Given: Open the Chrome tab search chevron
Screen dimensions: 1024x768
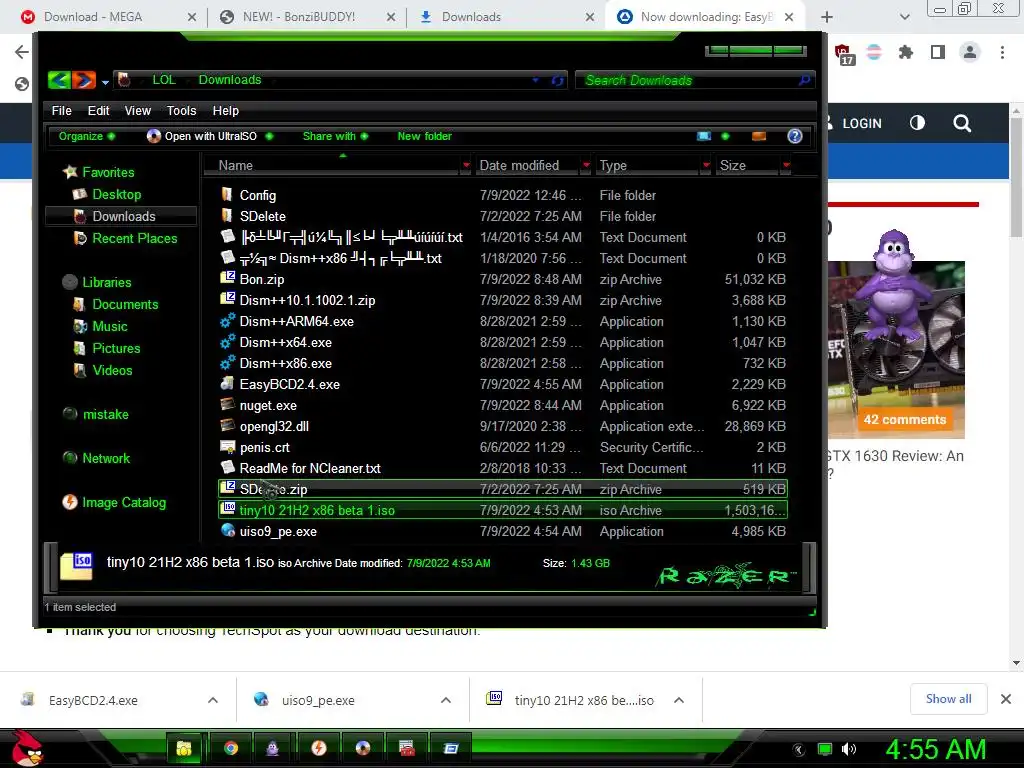Looking at the screenshot, I should pyautogui.click(x=904, y=17).
